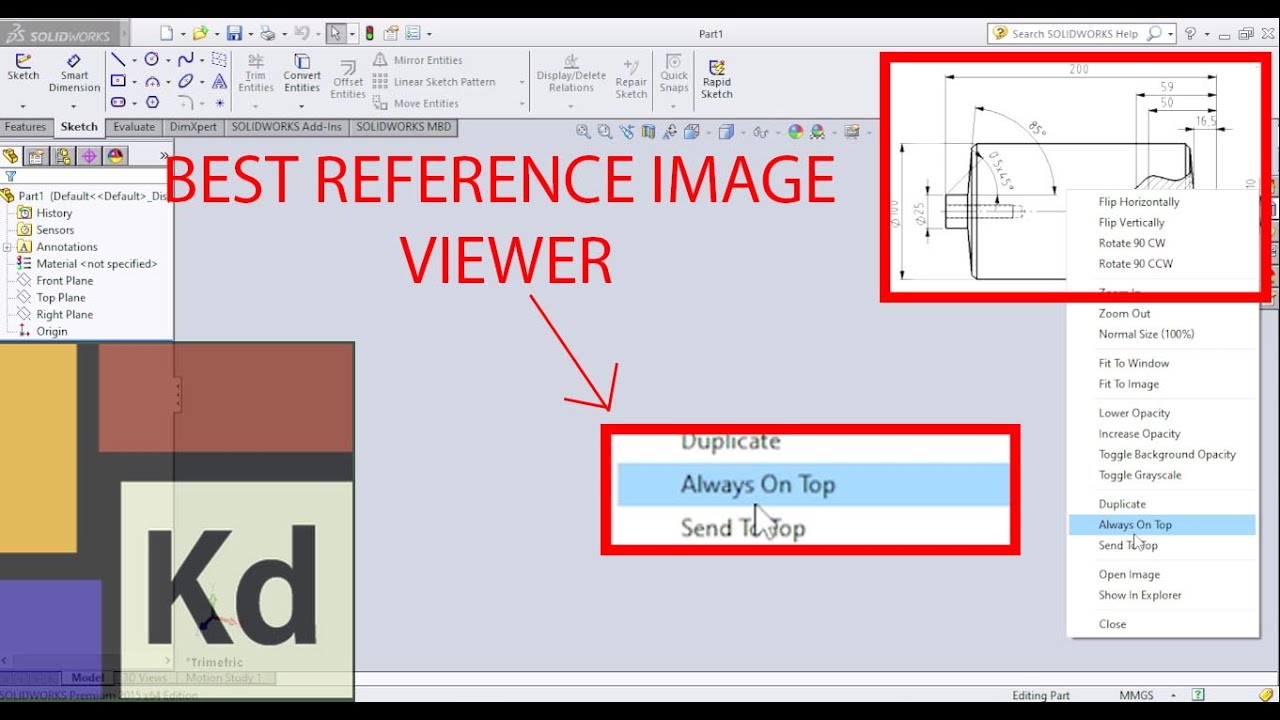Select Always On Top menu entry

click(x=1162, y=524)
